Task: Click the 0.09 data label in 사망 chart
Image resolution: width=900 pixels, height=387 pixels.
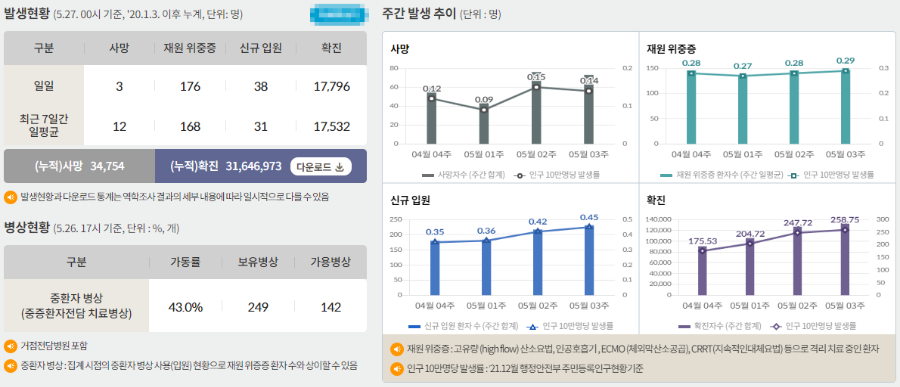Action: click(484, 99)
